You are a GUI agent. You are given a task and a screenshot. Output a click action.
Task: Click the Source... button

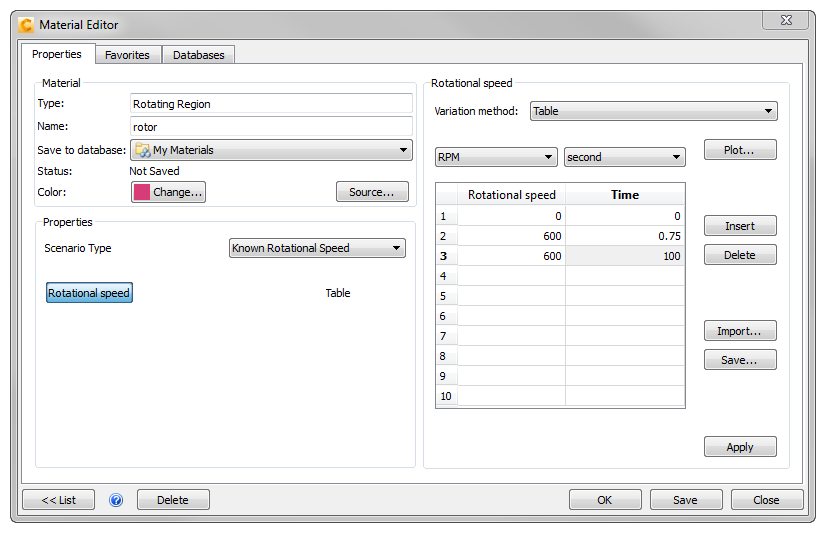(372, 192)
